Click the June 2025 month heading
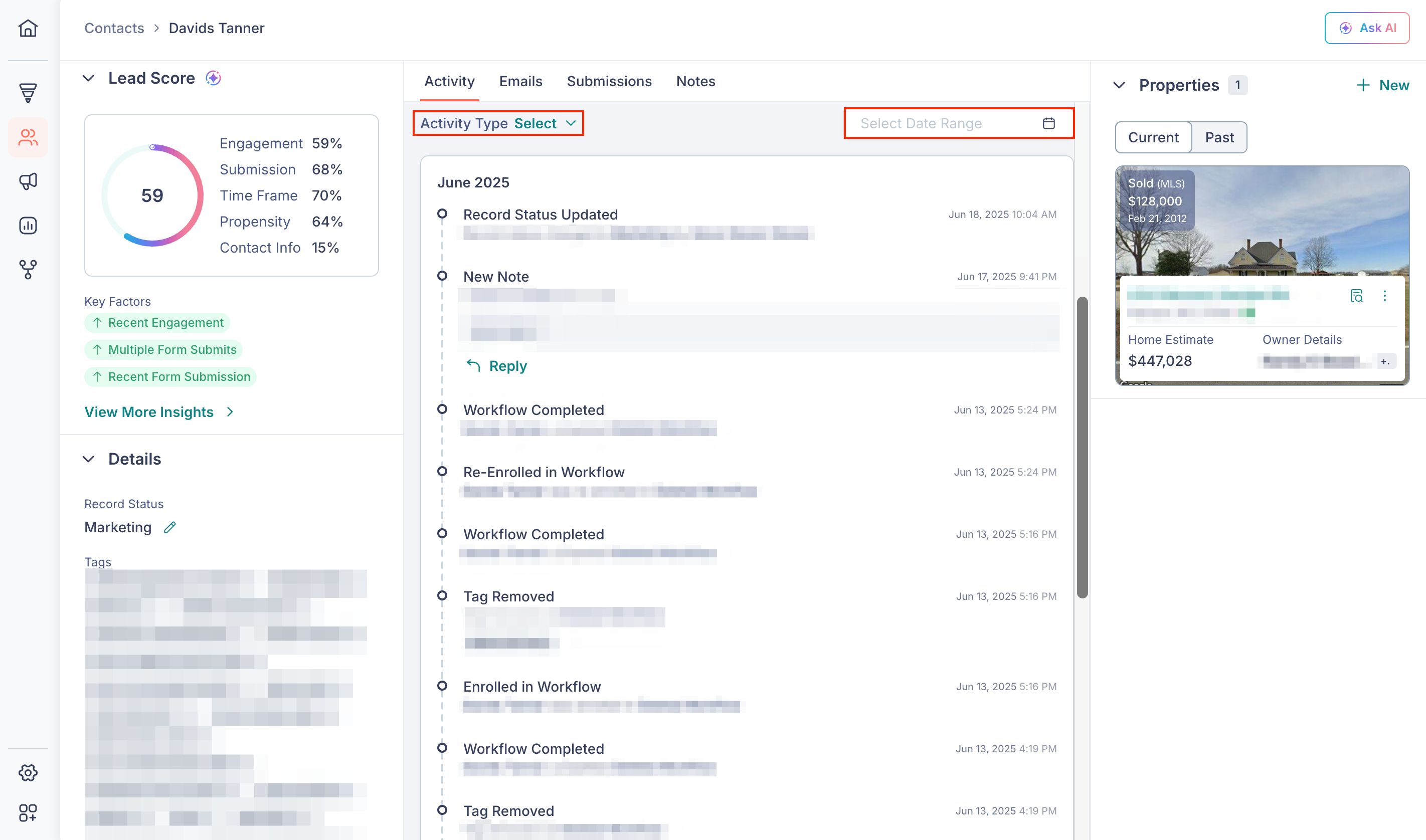The width and height of the screenshot is (1426, 840). (x=473, y=182)
